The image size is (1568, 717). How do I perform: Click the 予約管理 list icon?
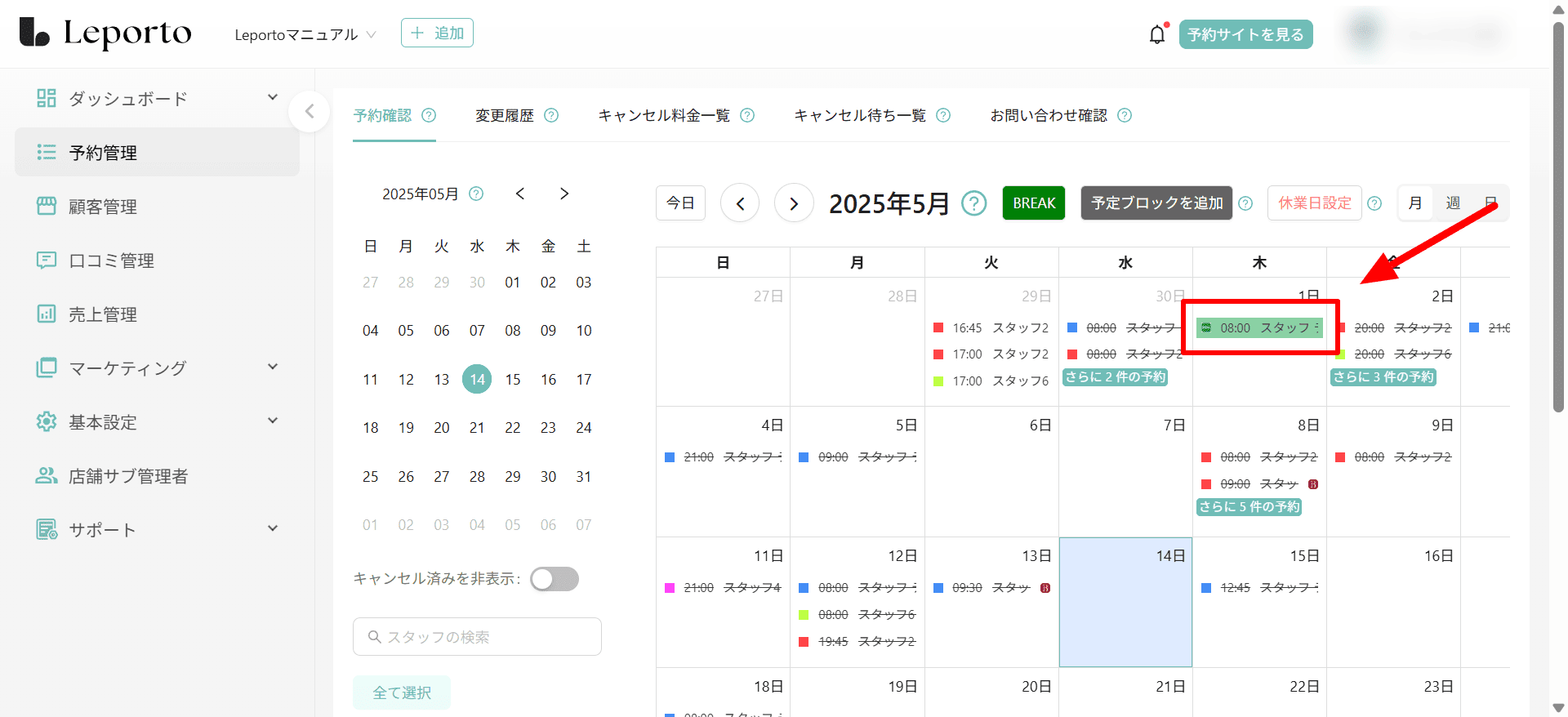47,152
